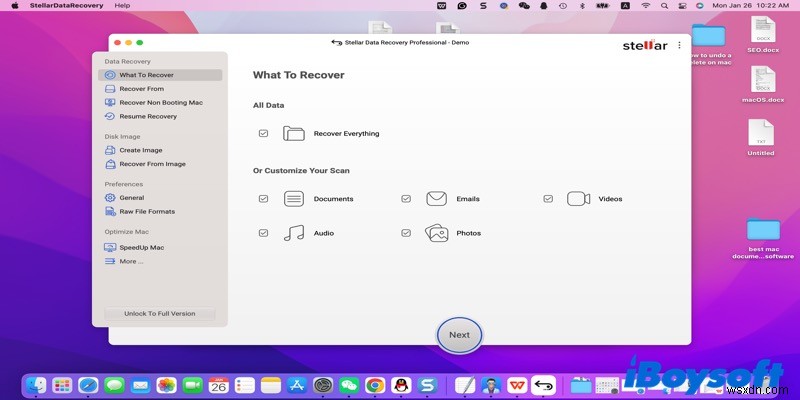Open Finder from the dock
The width and height of the screenshot is (800, 400).
point(36,385)
